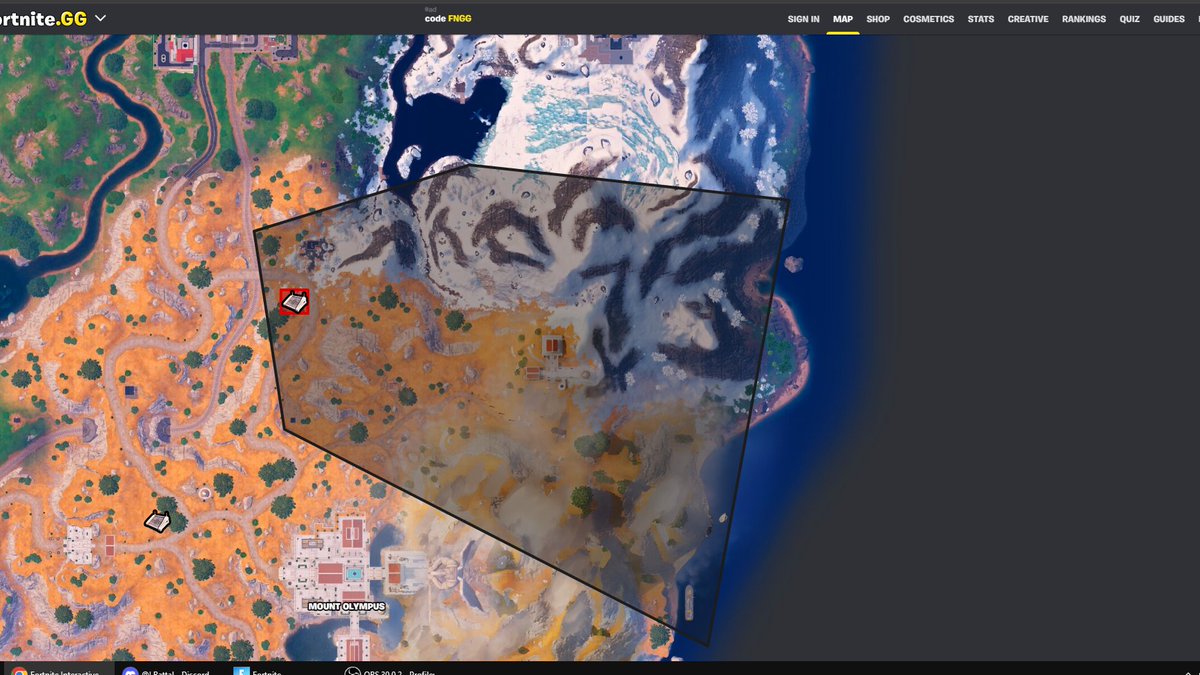Open the STATS page

pos(981,19)
